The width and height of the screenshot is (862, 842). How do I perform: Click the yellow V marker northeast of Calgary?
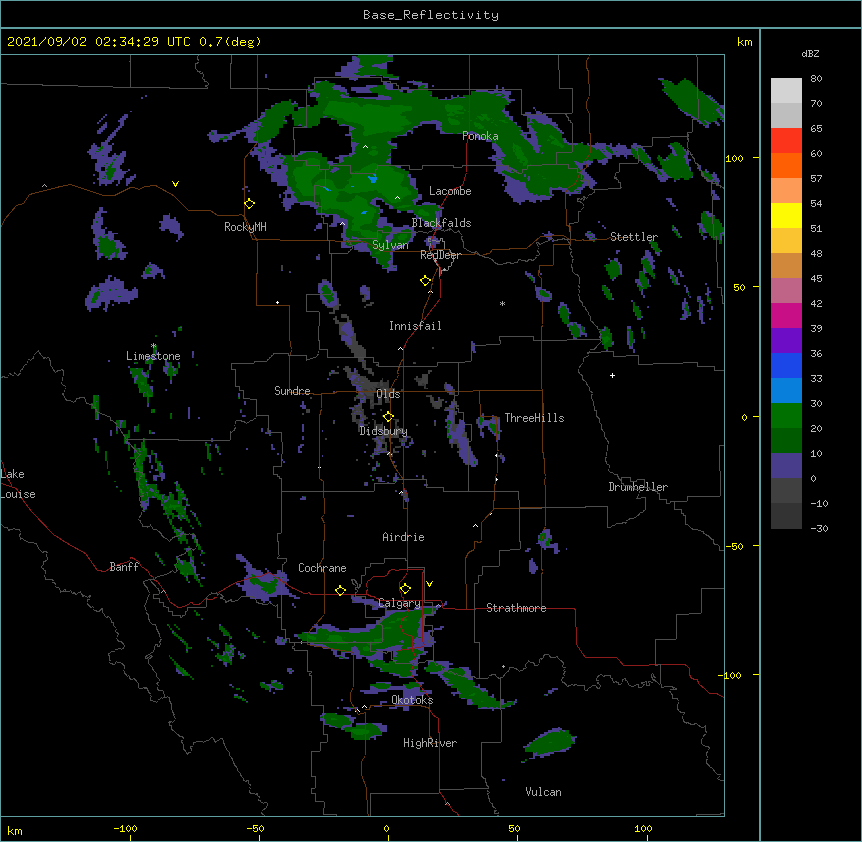pyautogui.click(x=429, y=584)
